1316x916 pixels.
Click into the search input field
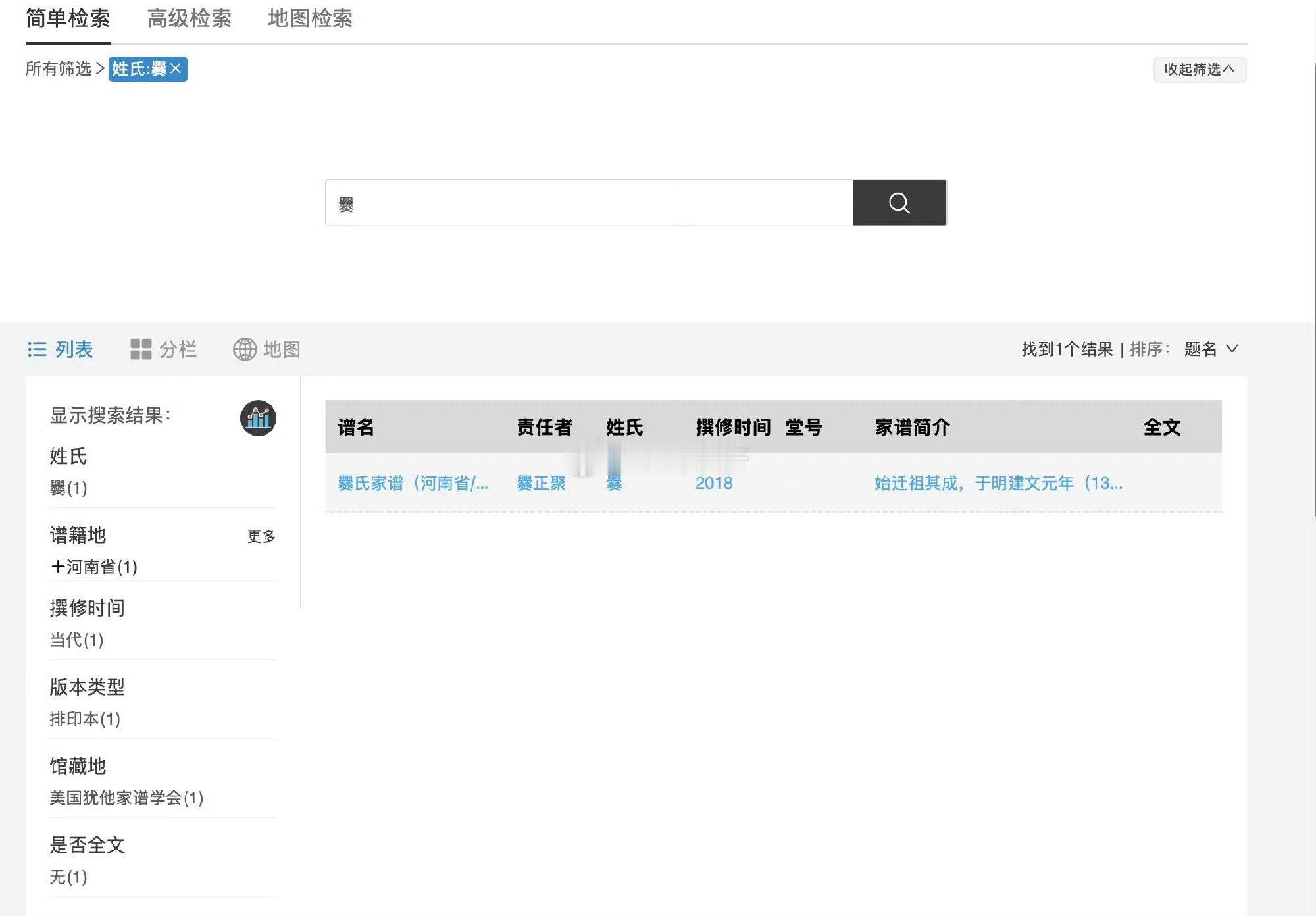point(588,203)
